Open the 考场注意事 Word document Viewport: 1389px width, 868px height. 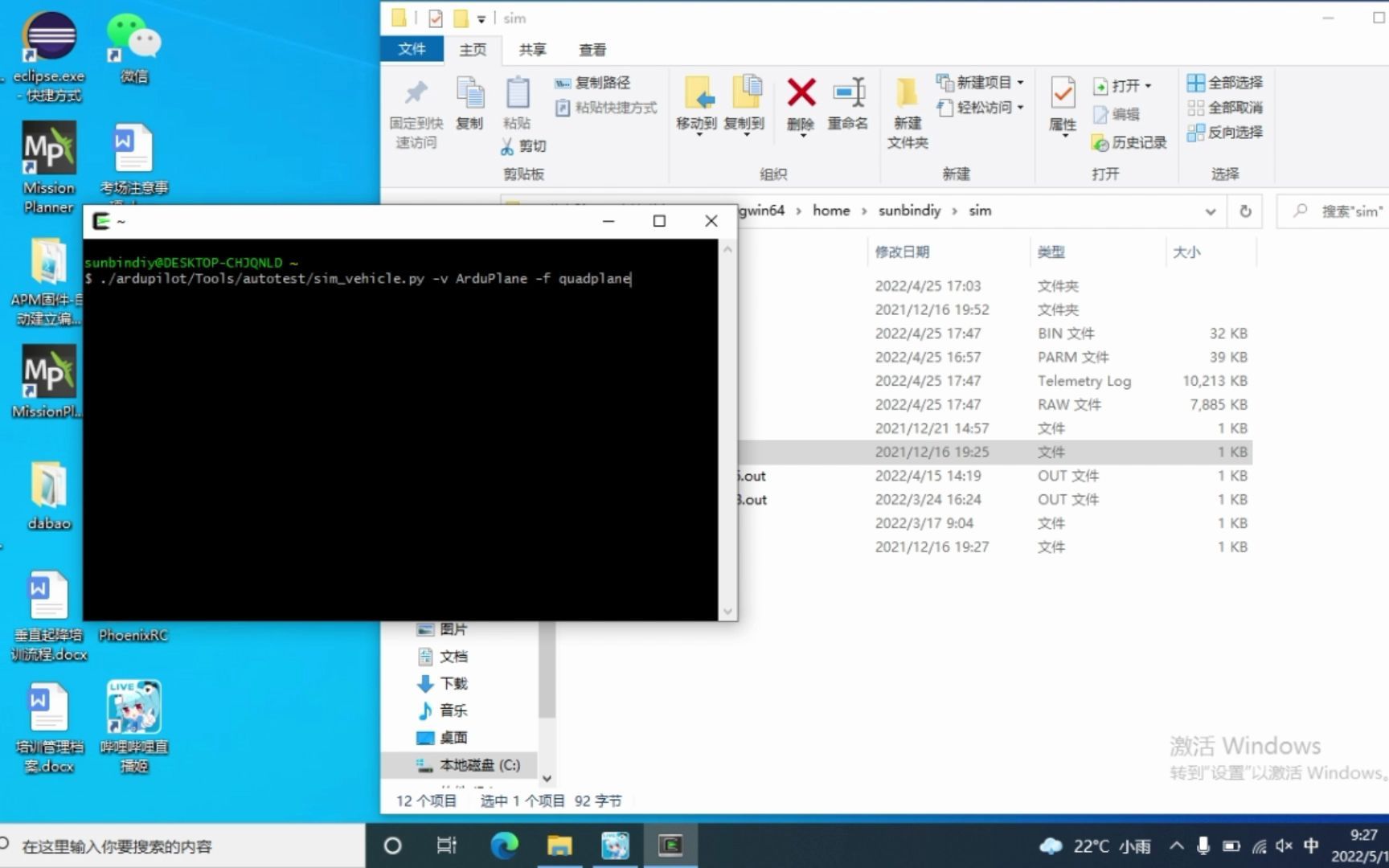click(133, 159)
